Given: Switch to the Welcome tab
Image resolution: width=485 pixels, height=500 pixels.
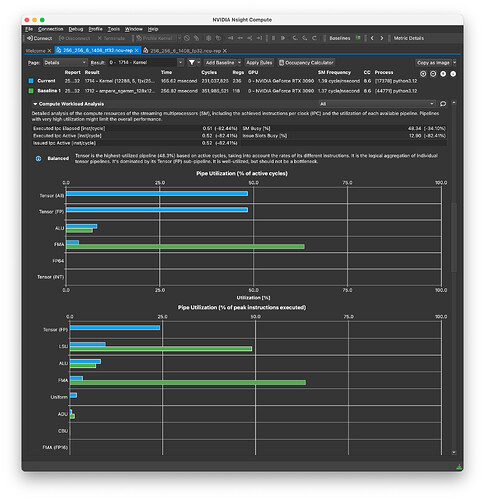Looking at the screenshot, I should pos(36,51).
